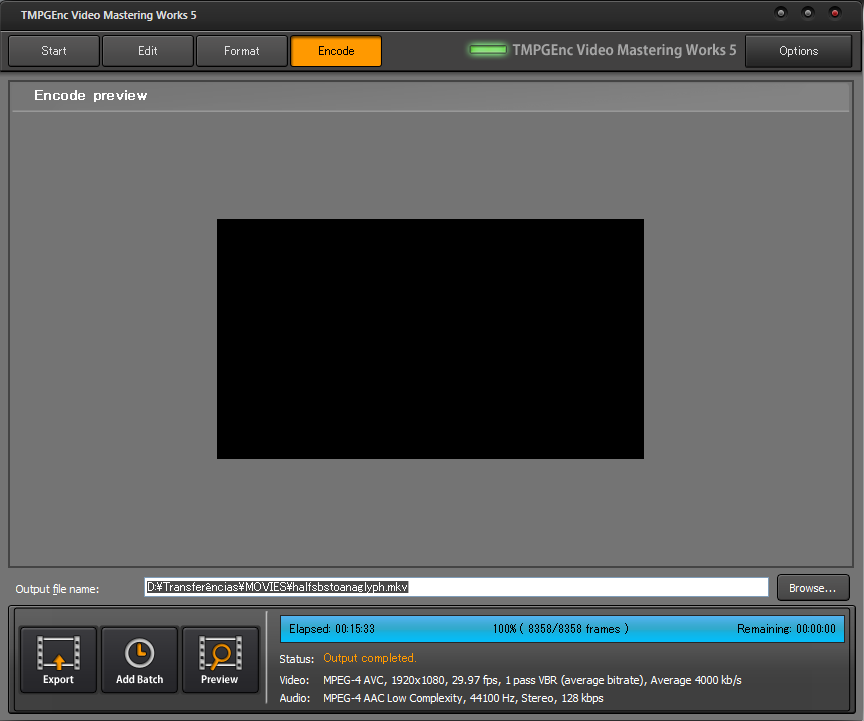The height and width of the screenshot is (721, 864).
Task: Click the Browse... button
Action: pos(813,588)
